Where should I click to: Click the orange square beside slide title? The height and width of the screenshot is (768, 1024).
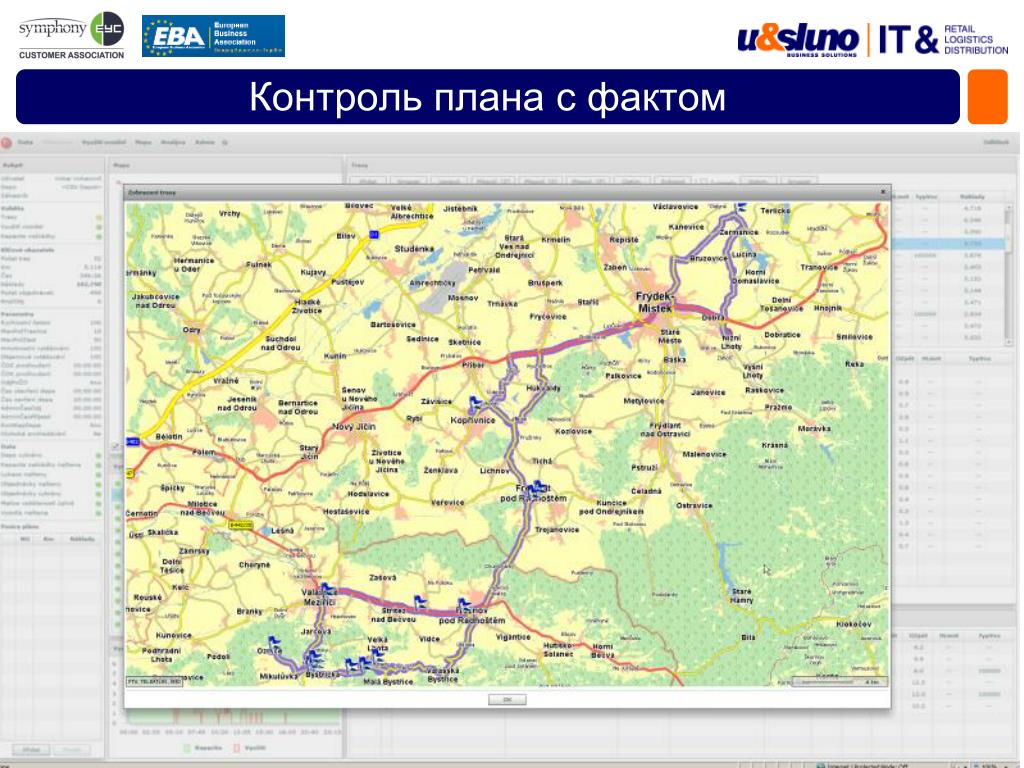[x=987, y=97]
